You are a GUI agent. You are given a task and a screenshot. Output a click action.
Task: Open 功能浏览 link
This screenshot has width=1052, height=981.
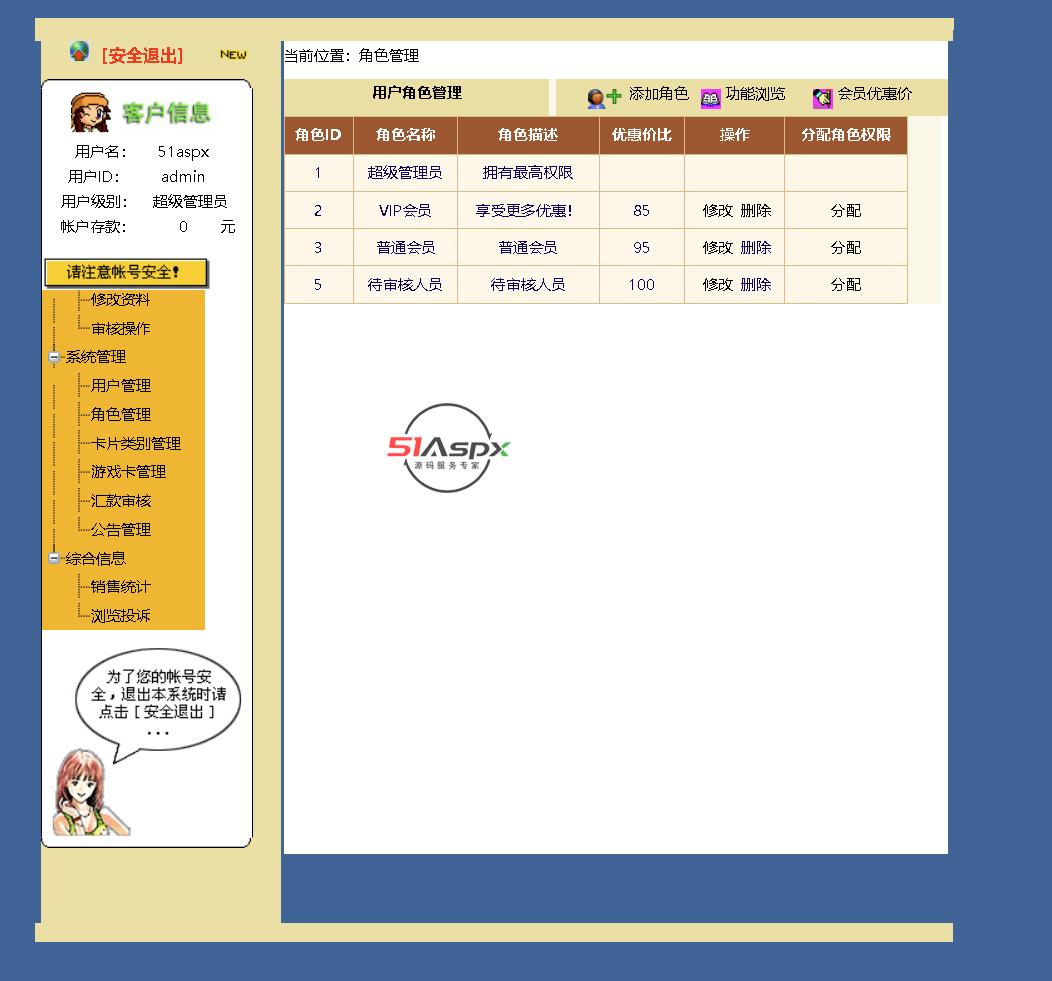tap(755, 94)
